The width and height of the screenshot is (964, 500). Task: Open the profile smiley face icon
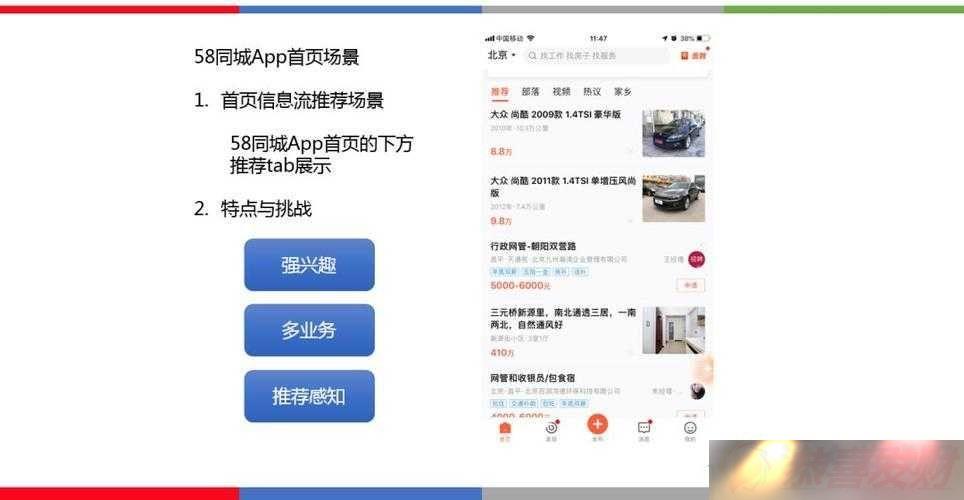point(690,428)
